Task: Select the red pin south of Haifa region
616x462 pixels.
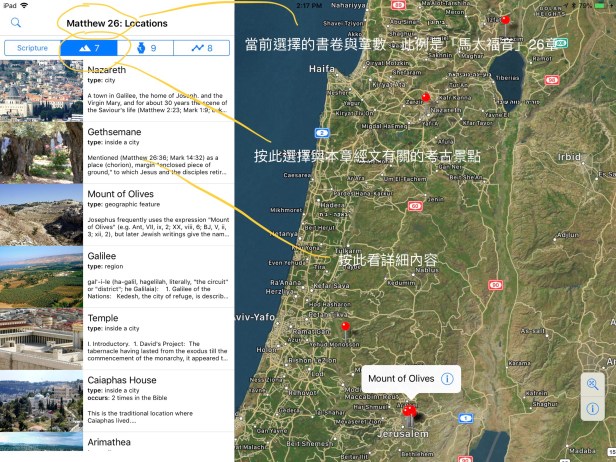Action: pos(426,97)
